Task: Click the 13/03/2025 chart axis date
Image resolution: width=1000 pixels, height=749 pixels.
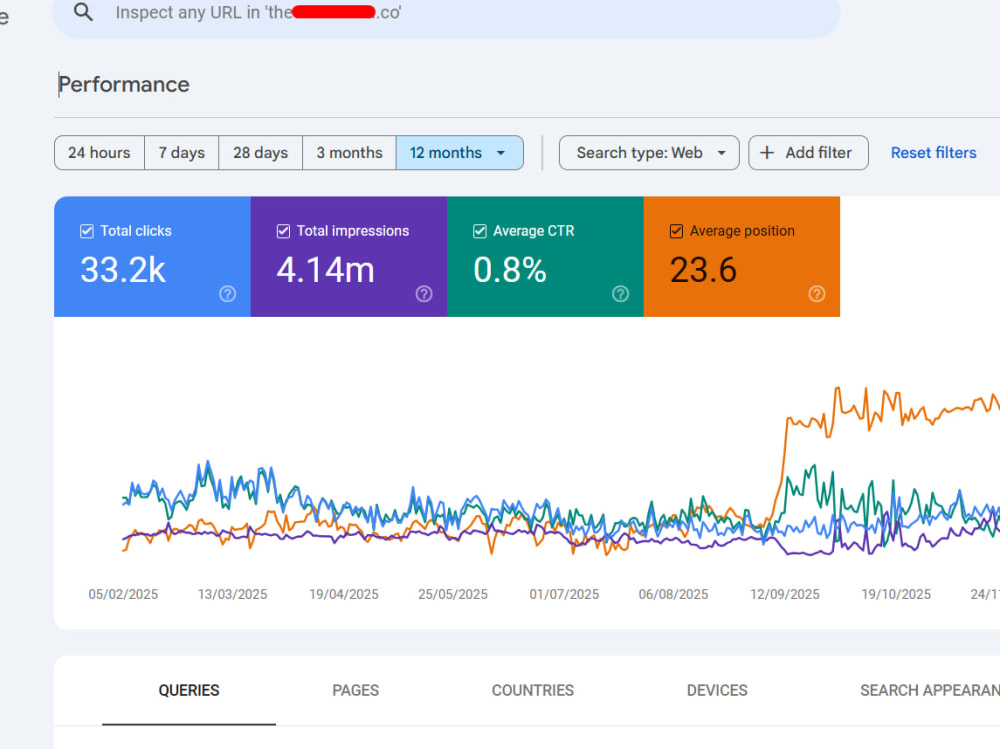Action: click(232, 594)
